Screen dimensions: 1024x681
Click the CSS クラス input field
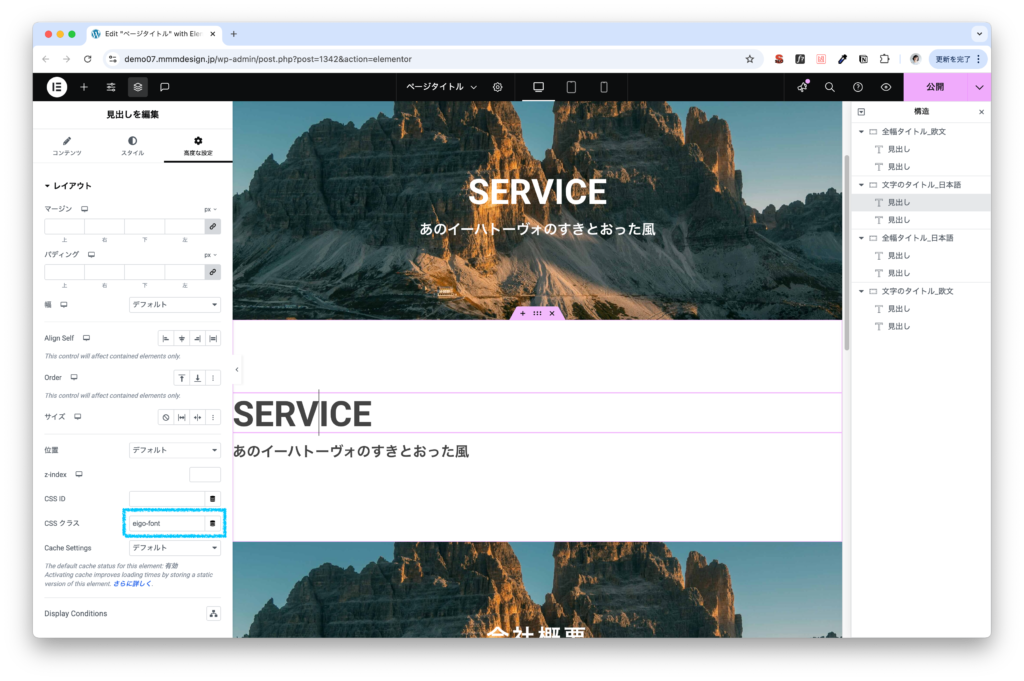(165, 523)
